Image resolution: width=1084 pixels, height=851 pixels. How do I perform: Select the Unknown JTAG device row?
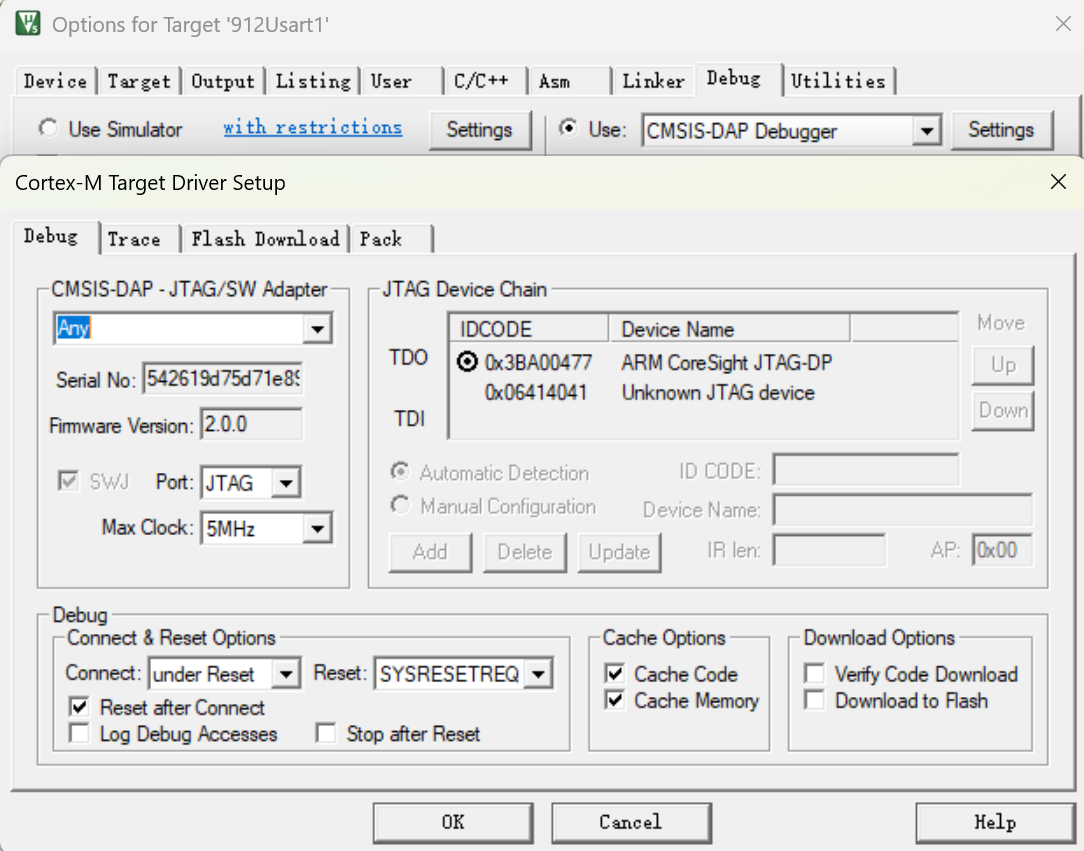(x=704, y=393)
